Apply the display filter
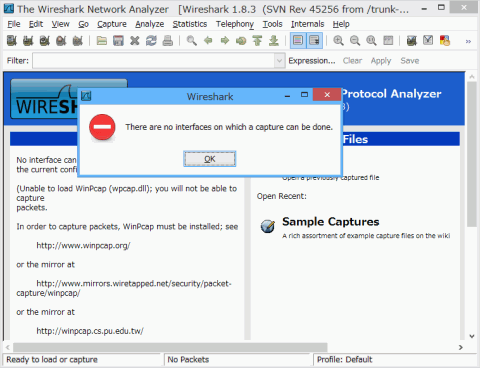Image resolution: width=480 pixels, height=368 pixels. click(381, 61)
